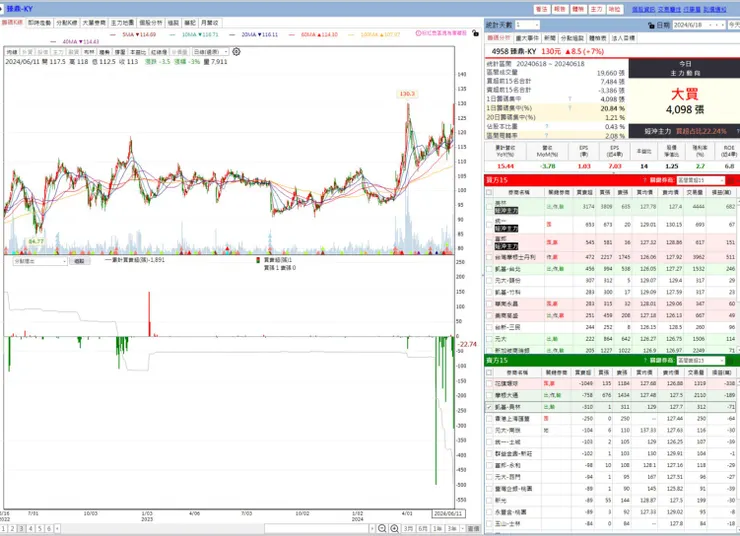The height and width of the screenshot is (536, 740).
Task: Toggle the lock icon beside 日期
Action: point(651,25)
